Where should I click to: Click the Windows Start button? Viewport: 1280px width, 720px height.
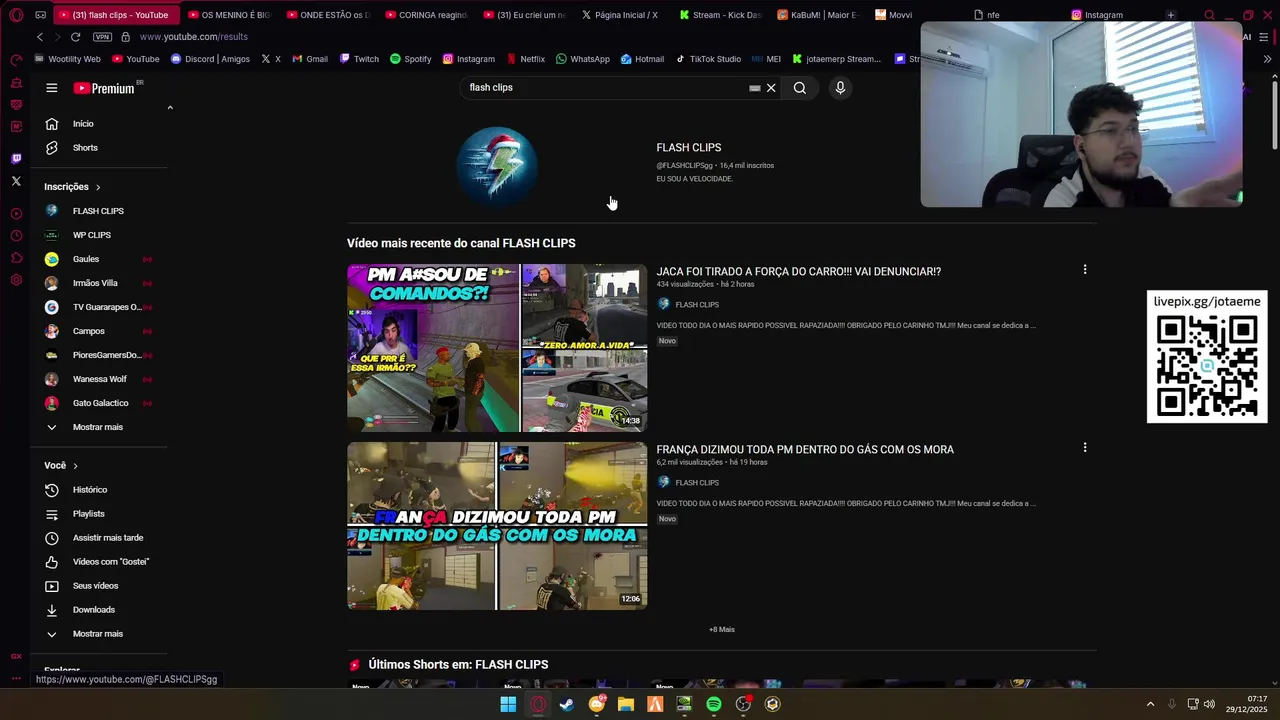coord(508,704)
